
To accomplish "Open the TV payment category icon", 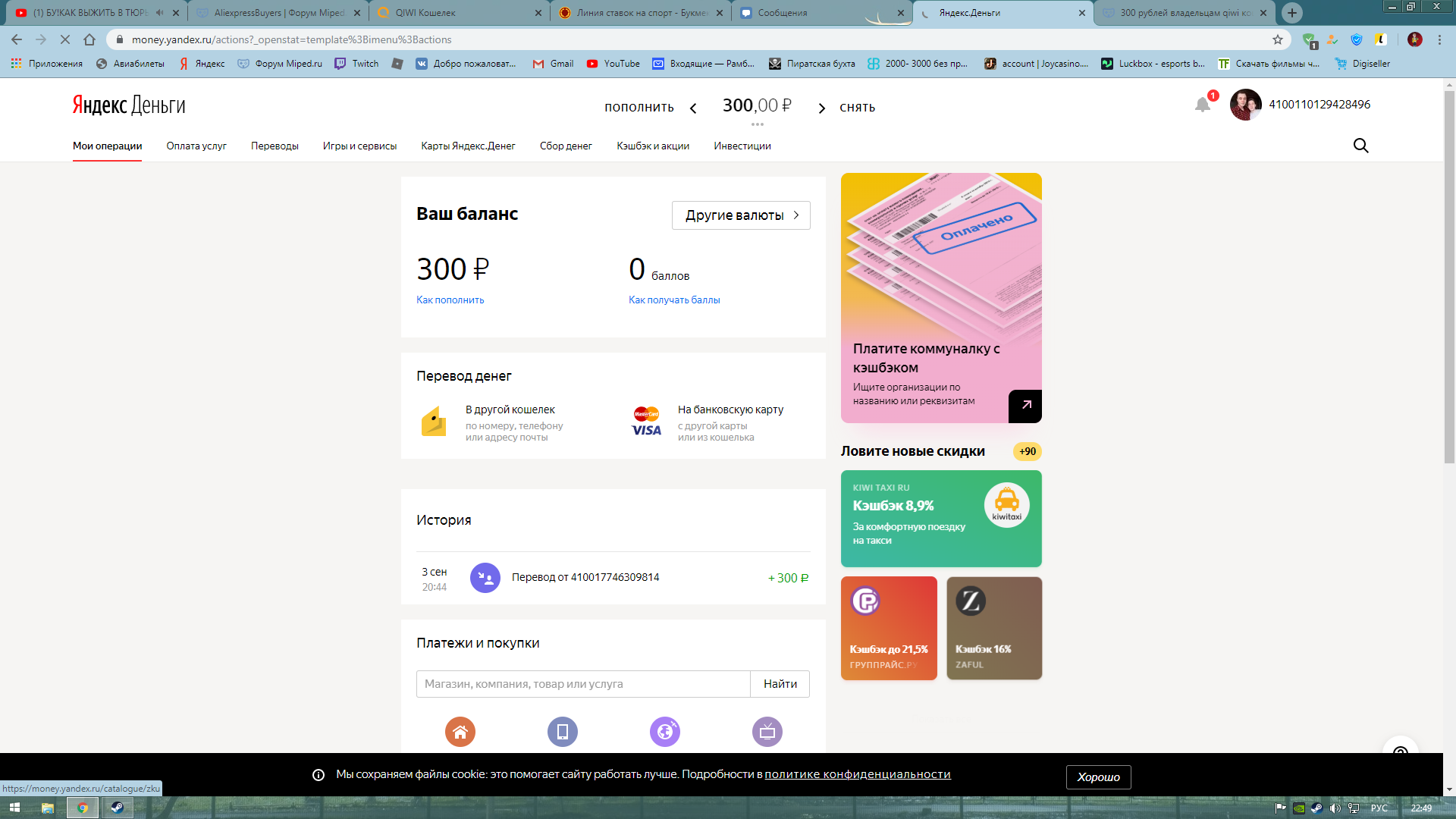I will point(767,732).
